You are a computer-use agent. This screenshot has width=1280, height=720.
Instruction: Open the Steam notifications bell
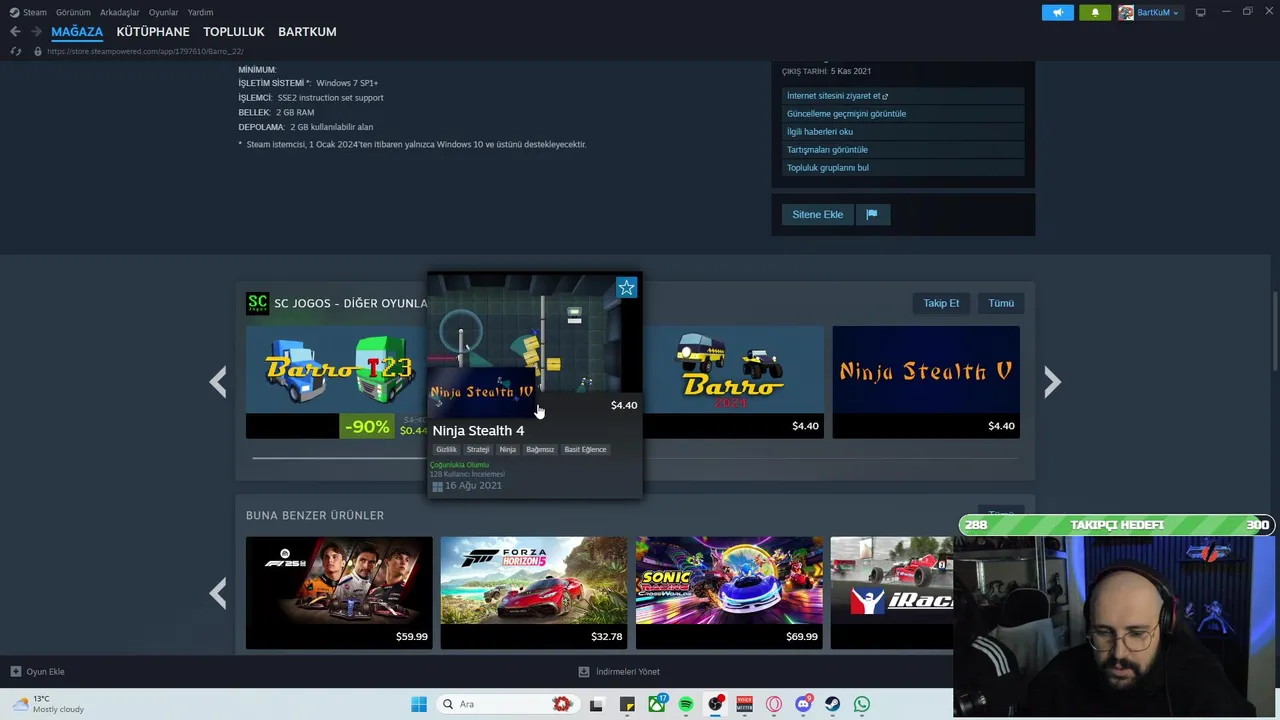coord(1095,12)
